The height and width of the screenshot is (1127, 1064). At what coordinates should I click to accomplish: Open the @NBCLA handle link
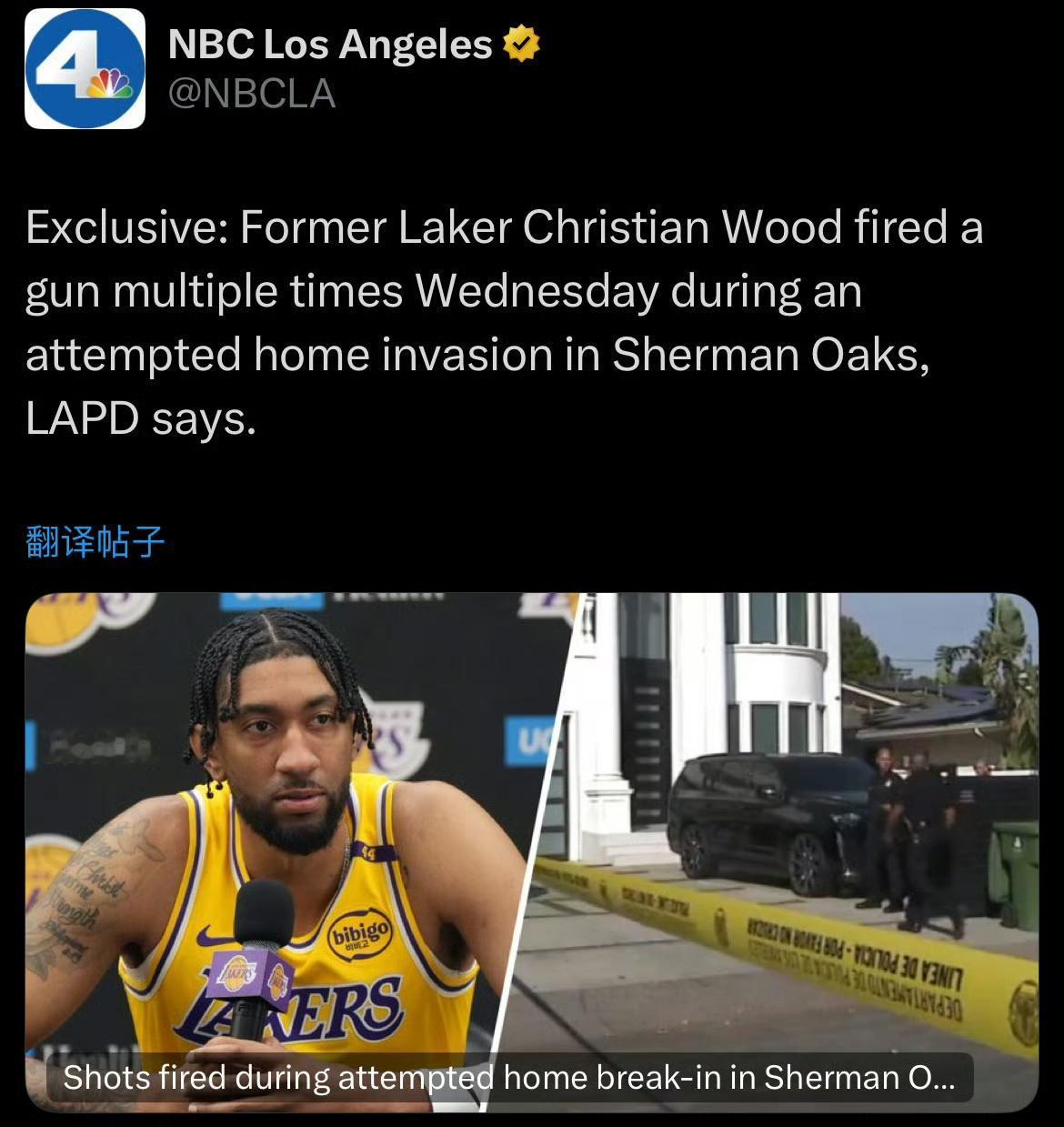point(252,94)
